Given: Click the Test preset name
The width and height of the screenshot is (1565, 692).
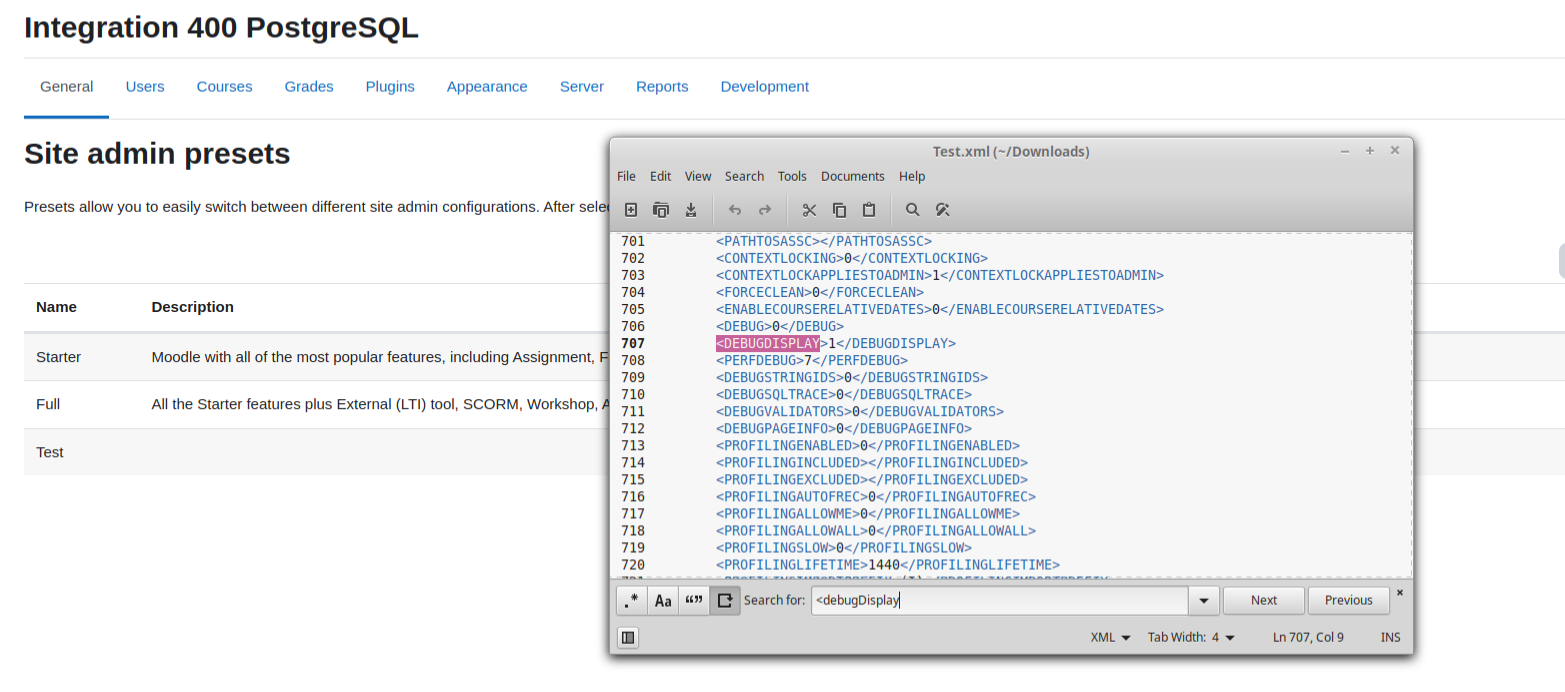Looking at the screenshot, I should pyautogui.click(x=50, y=453).
